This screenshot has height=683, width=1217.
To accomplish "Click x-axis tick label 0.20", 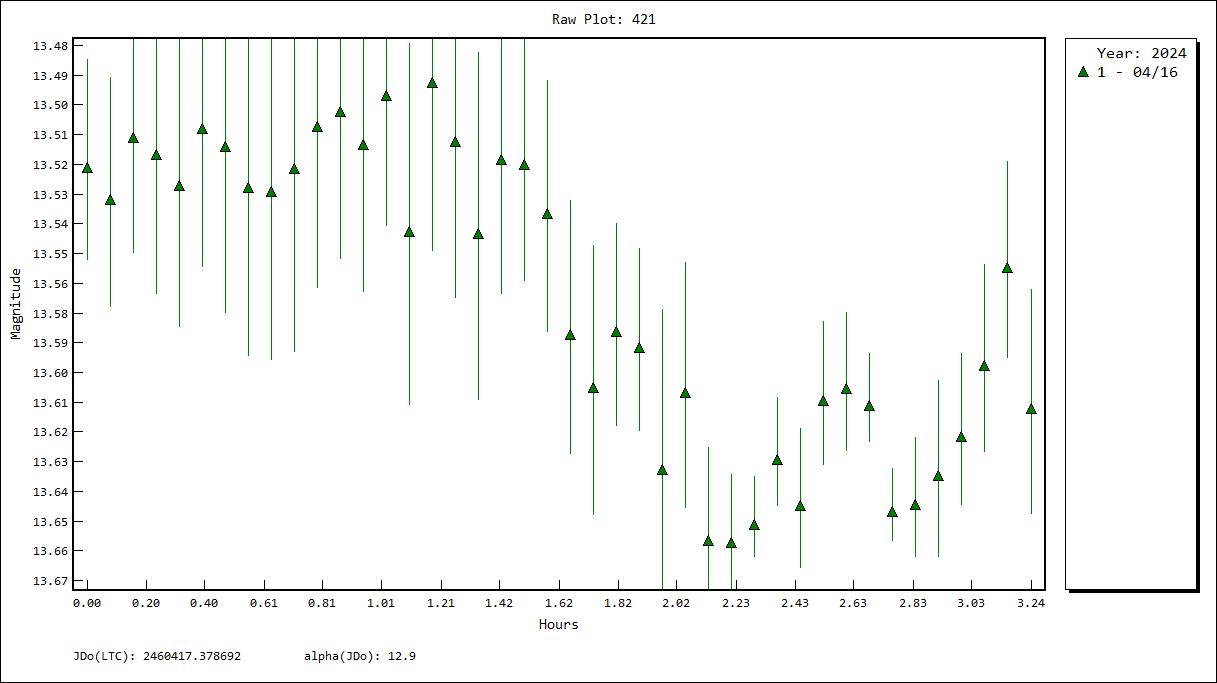I will coord(146,603).
